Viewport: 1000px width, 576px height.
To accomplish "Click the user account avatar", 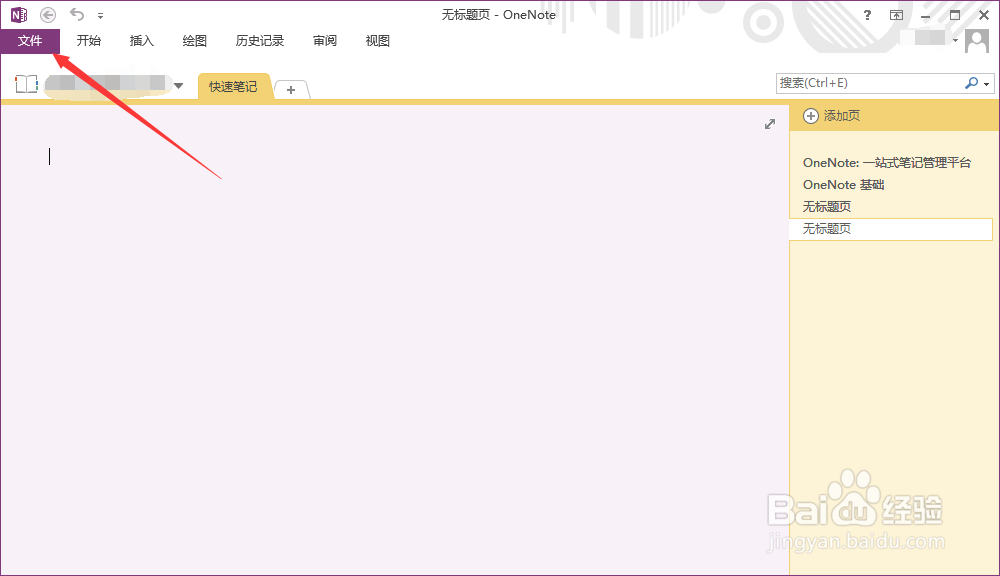I will pyautogui.click(x=977, y=41).
